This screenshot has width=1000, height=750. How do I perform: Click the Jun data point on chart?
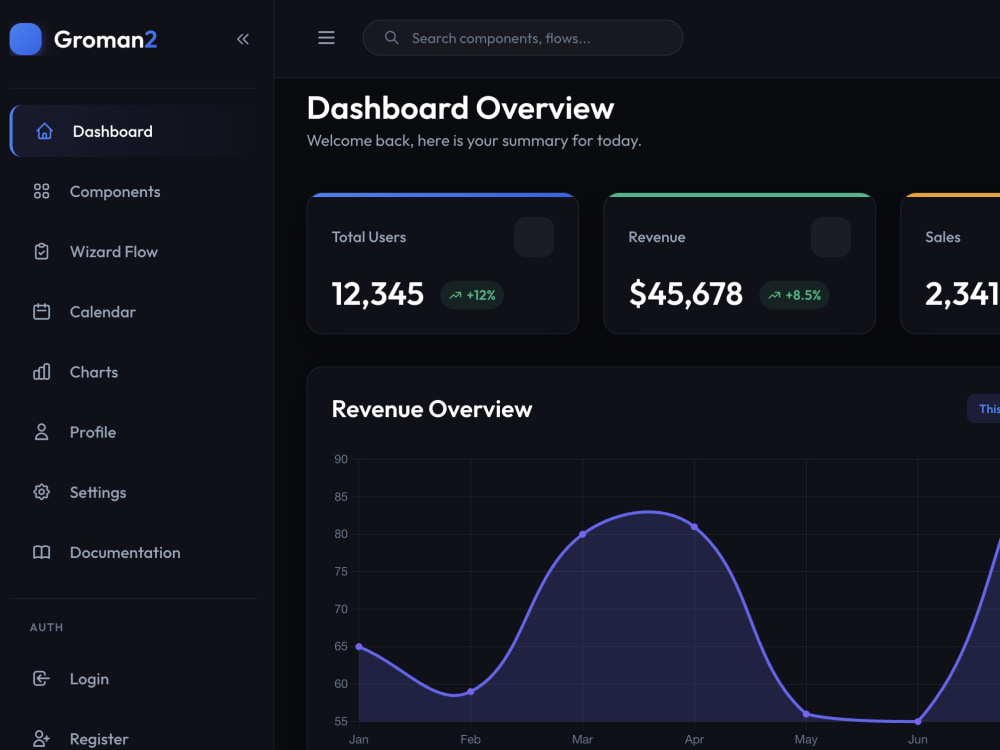(918, 721)
